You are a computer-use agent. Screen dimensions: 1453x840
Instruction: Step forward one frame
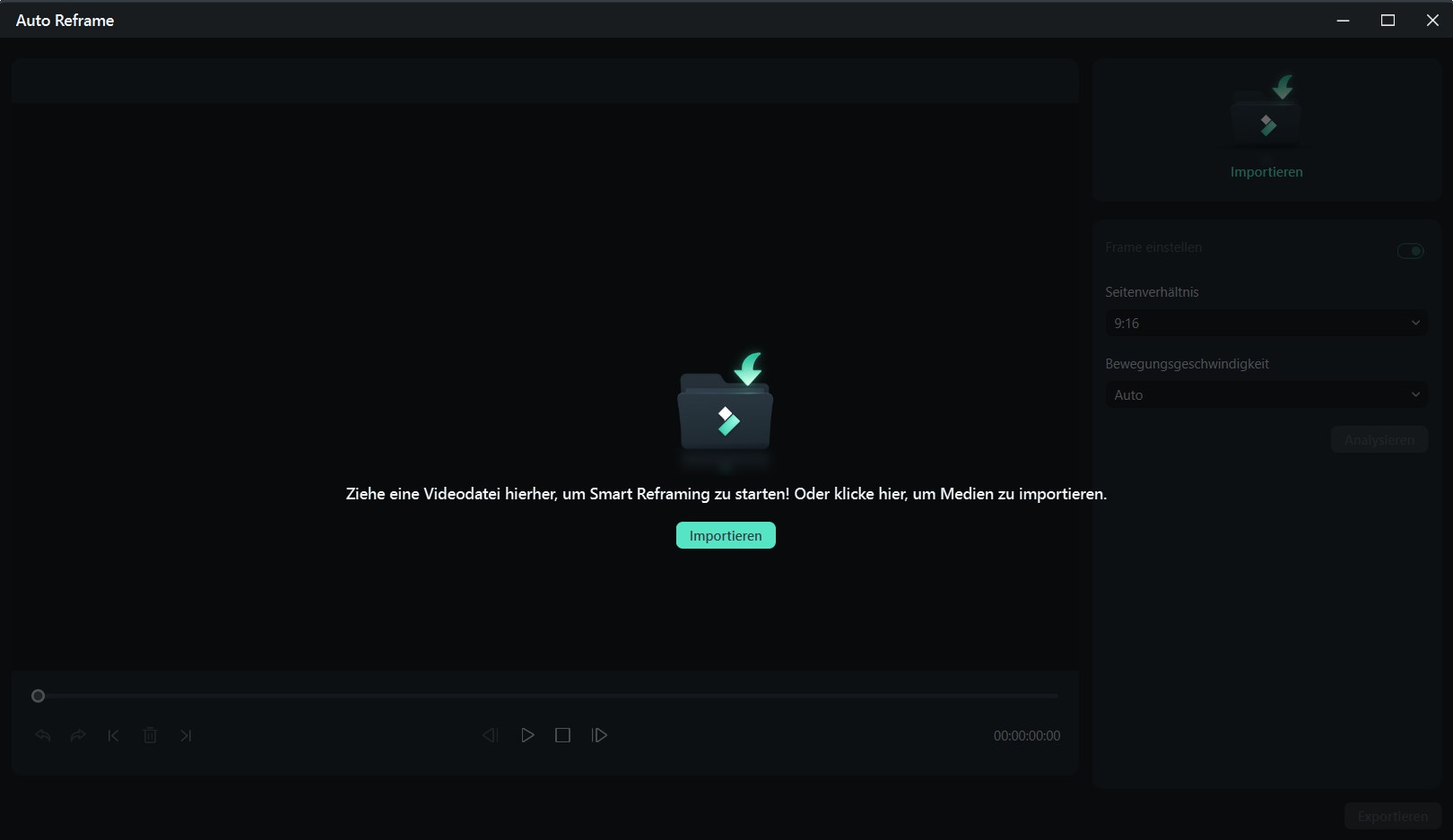(599, 735)
